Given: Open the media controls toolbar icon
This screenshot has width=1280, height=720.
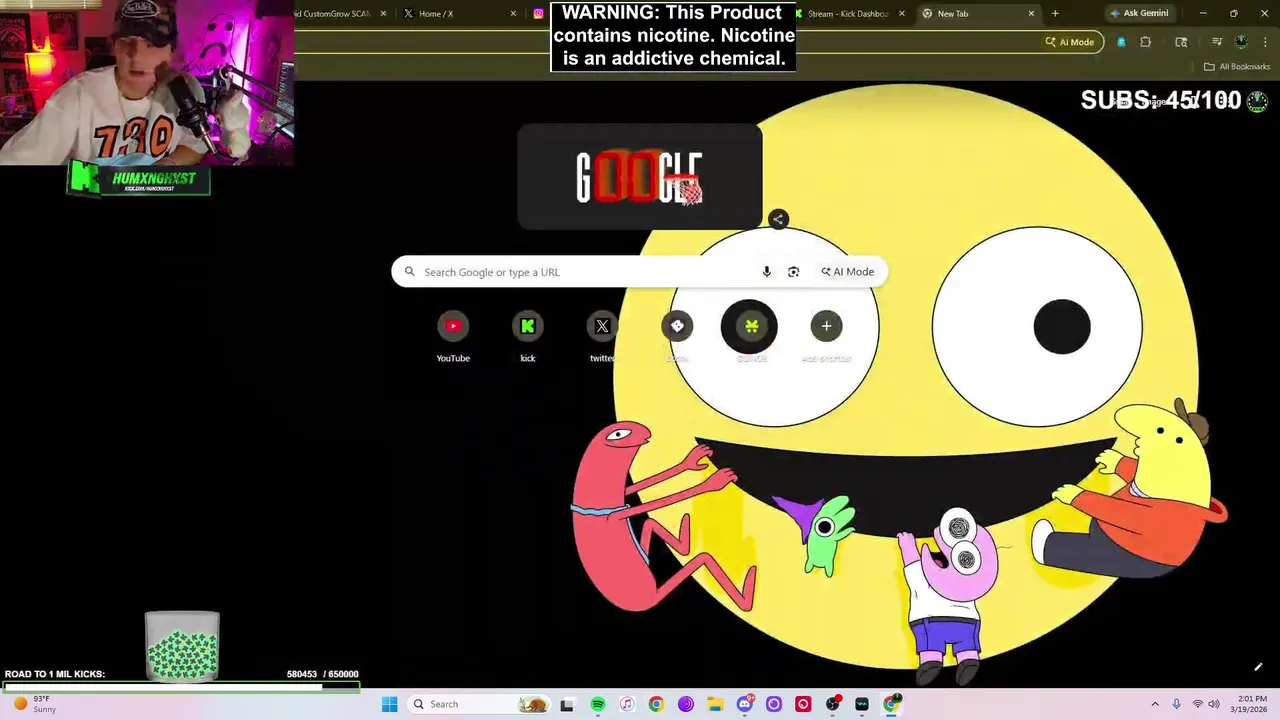Looking at the screenshot, I should (1217, 42).
